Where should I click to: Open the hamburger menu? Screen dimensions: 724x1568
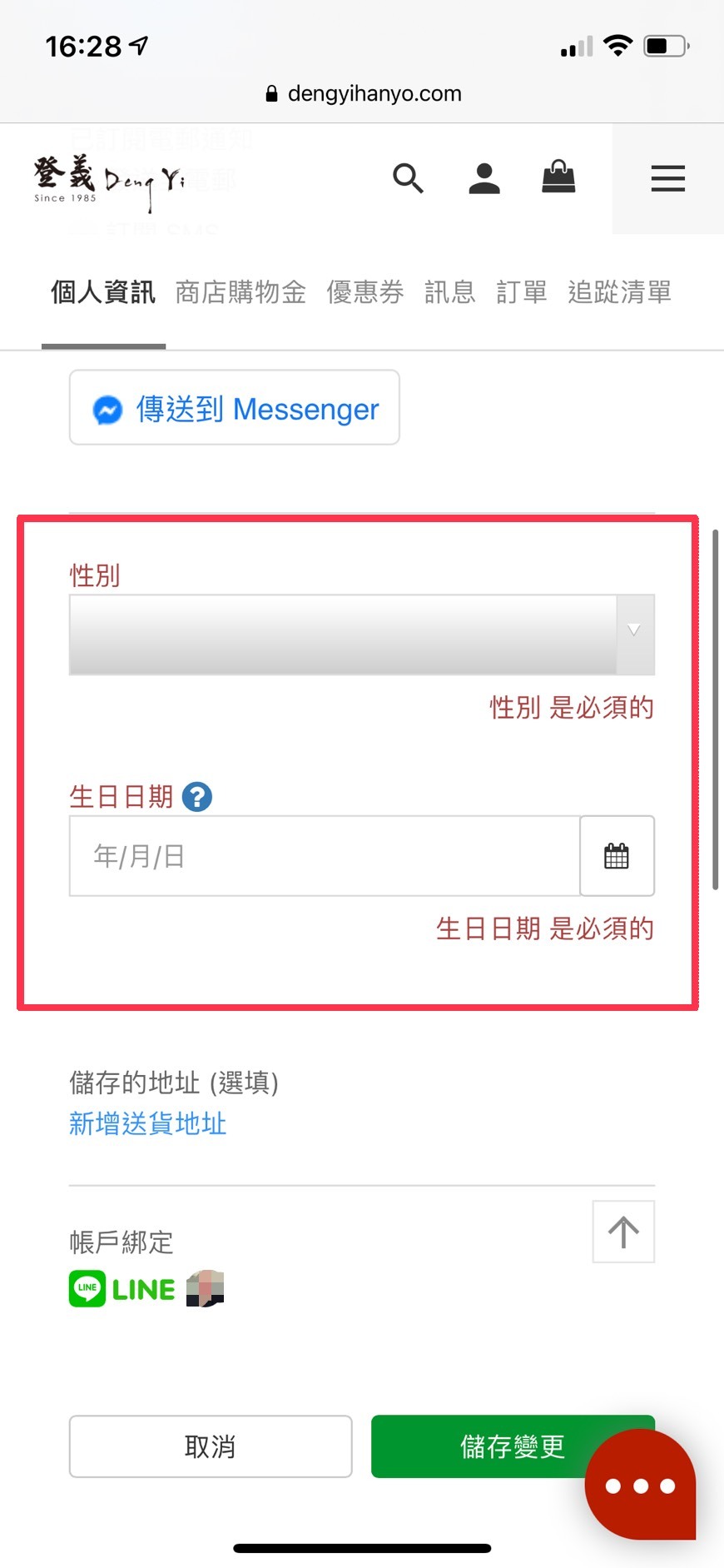click(x=667, y=178)
